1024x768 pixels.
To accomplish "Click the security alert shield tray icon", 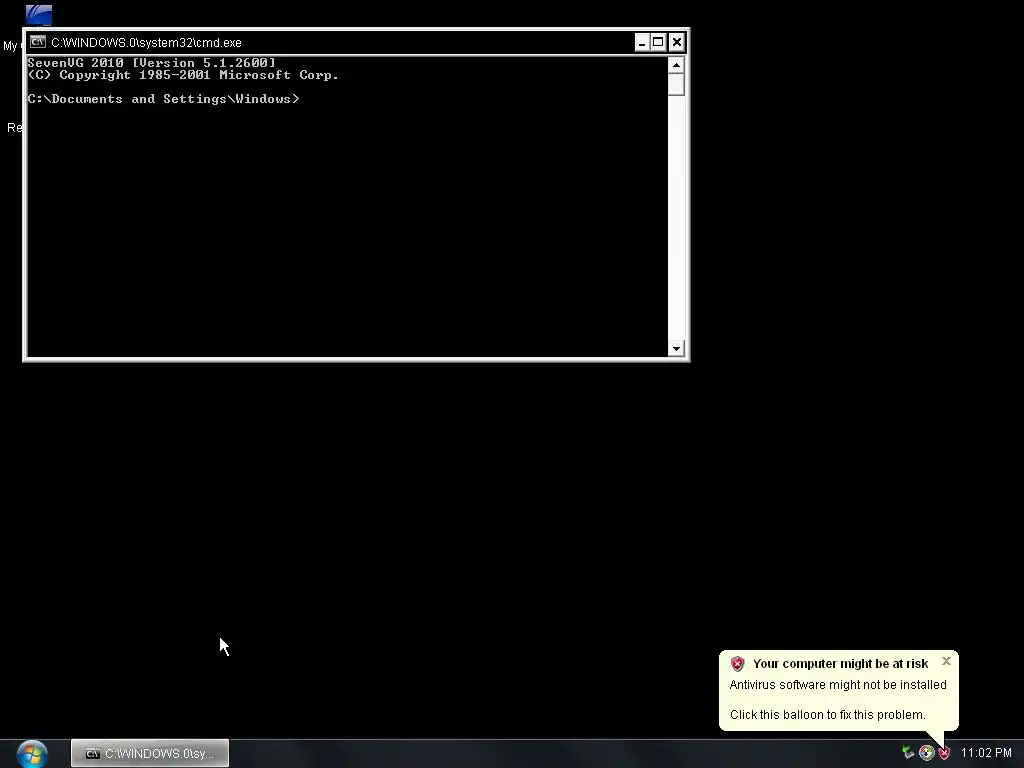I will pos(944,753).
